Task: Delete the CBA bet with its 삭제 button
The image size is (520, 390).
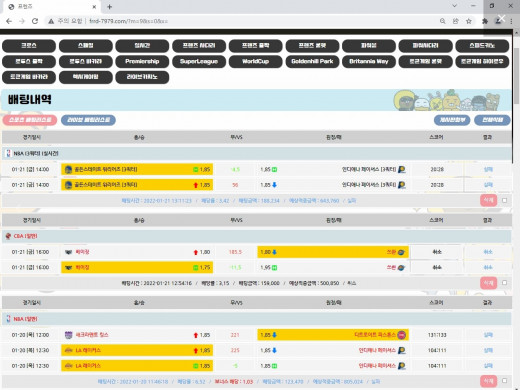Action: pos(488,283)
